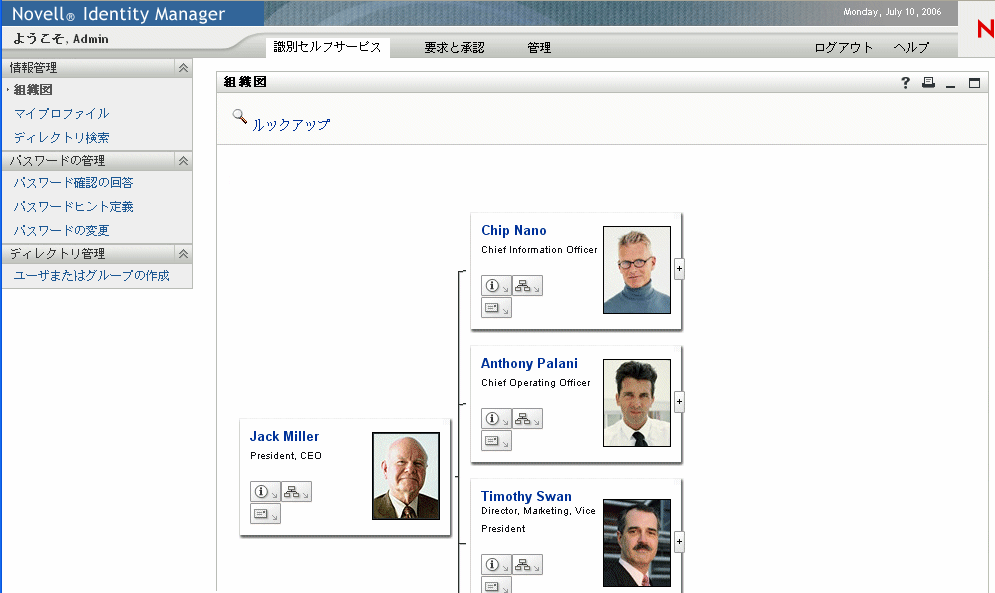Click the 'Chief Operating Officer' title text
Screen dimensions: 995x593
pyautogui.click(x=536, y=383)
